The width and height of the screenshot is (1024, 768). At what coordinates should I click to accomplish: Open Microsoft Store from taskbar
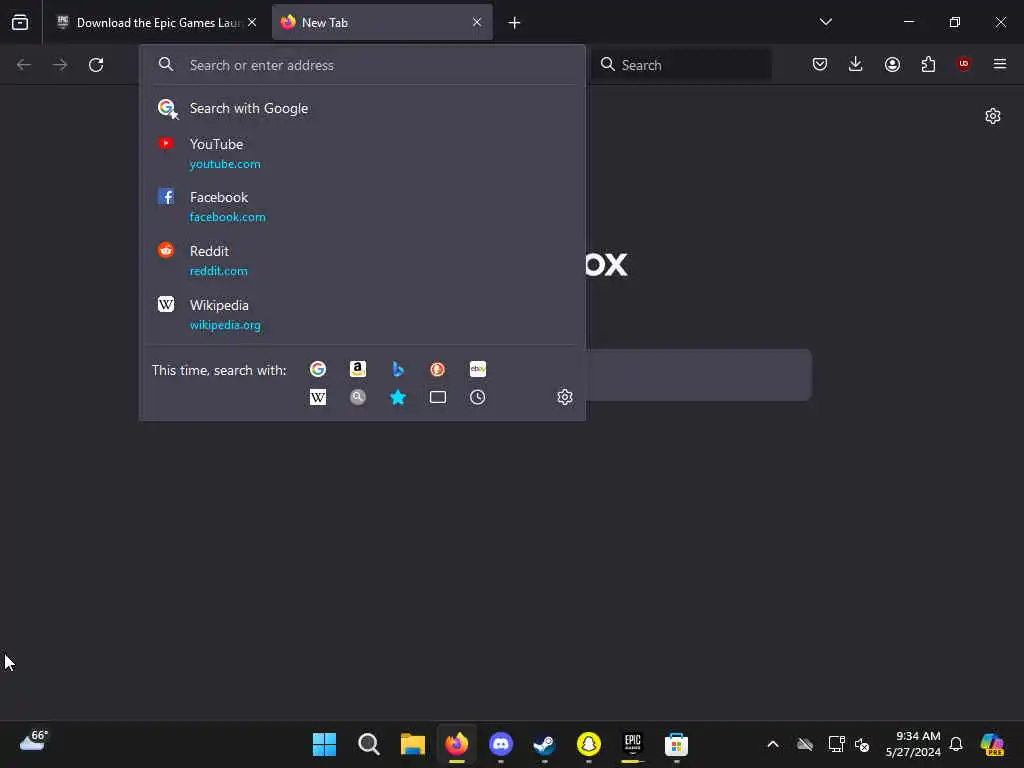coord(677,744)
